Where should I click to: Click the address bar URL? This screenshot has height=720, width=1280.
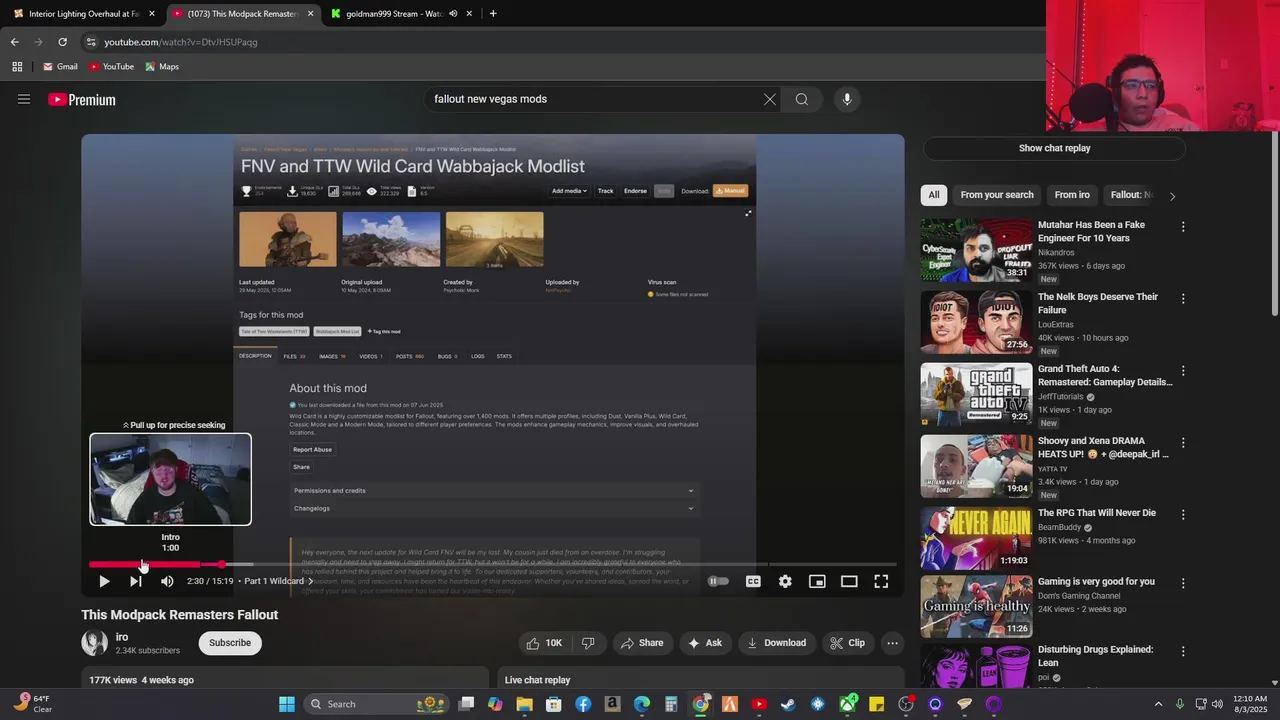180,42
